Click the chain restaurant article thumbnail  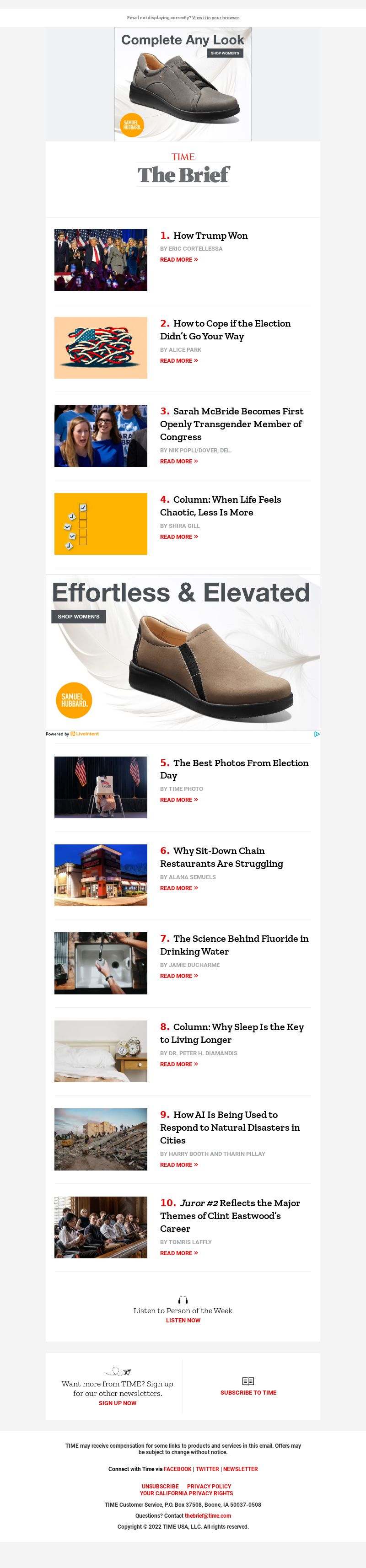pyautogui.click(x=101, y=875)
